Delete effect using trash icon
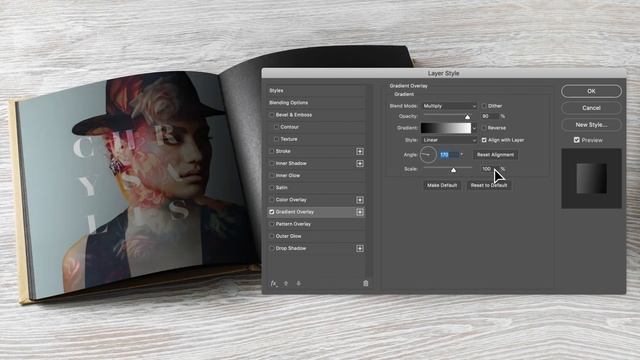The image size is (640, 360). [366, 283]
